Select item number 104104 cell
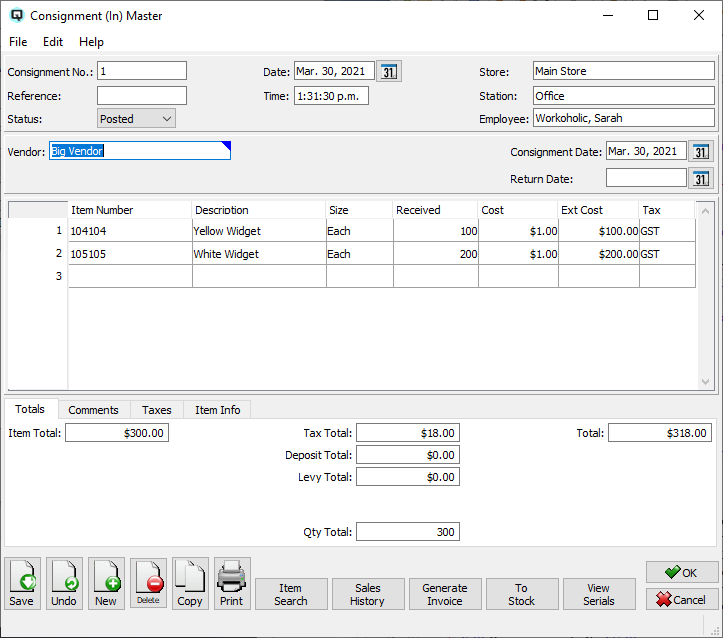The height and width of the screenshot is (638, 723). coord(130,230)
